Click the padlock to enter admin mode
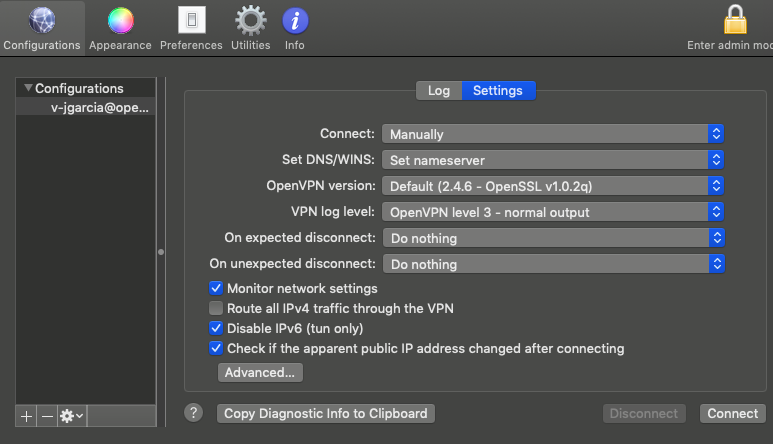Image resolution: width=773 pixels, height=444 pixels. pos(735,20)
